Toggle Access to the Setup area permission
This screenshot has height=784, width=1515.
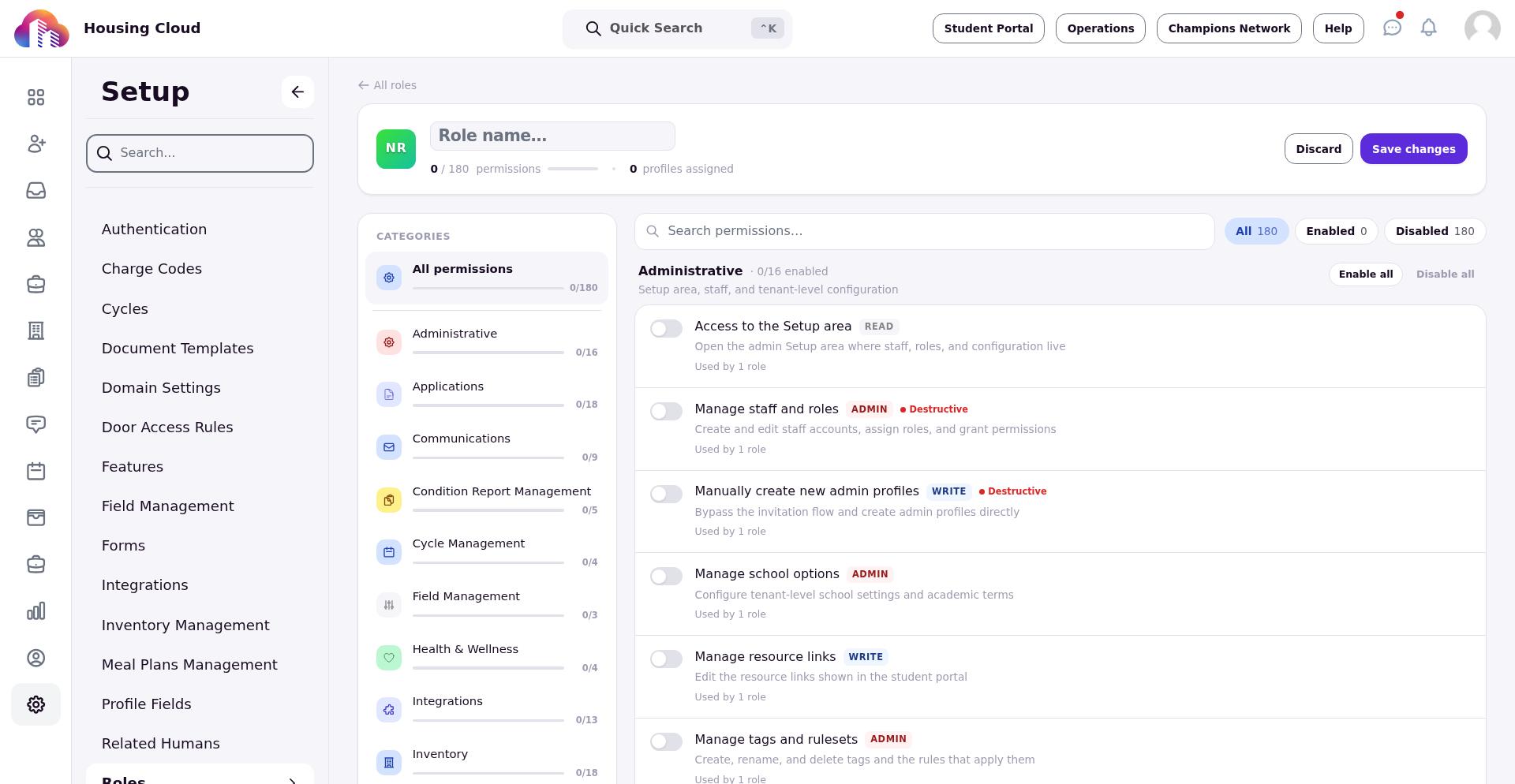[666, 328]
